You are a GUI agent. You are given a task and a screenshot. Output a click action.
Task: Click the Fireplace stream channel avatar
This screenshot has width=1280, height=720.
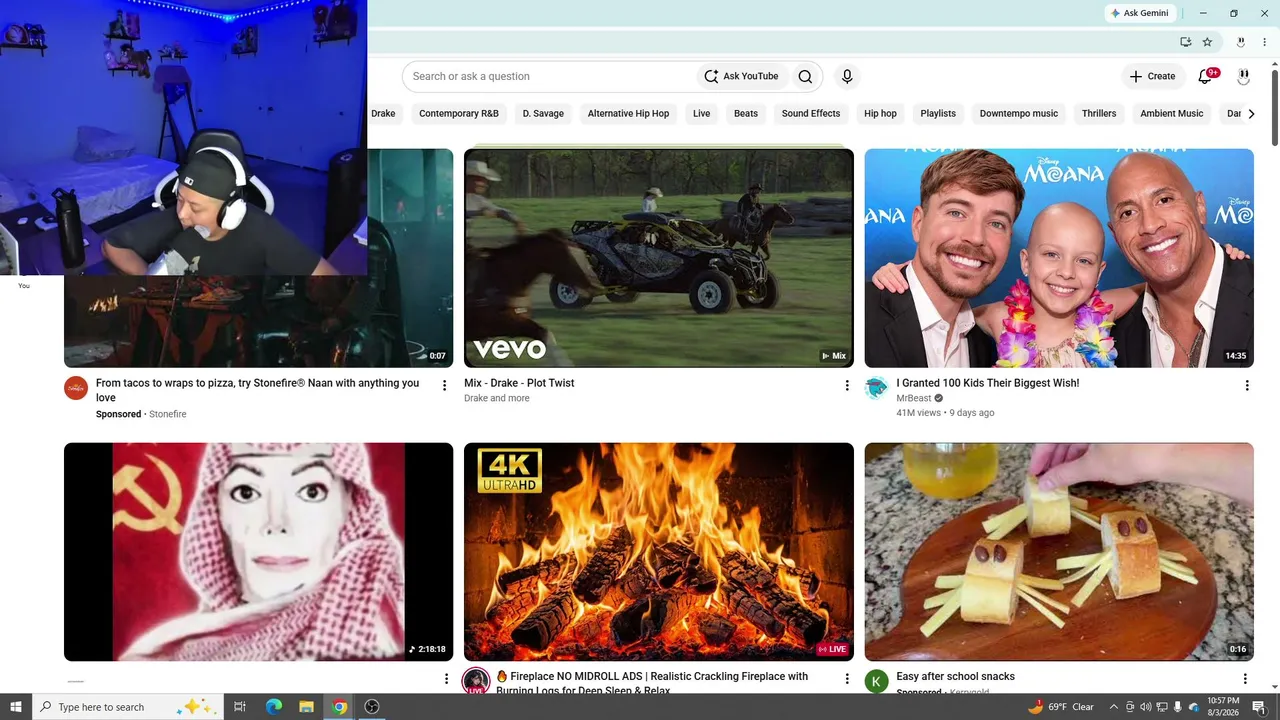[x=476, y=681]
